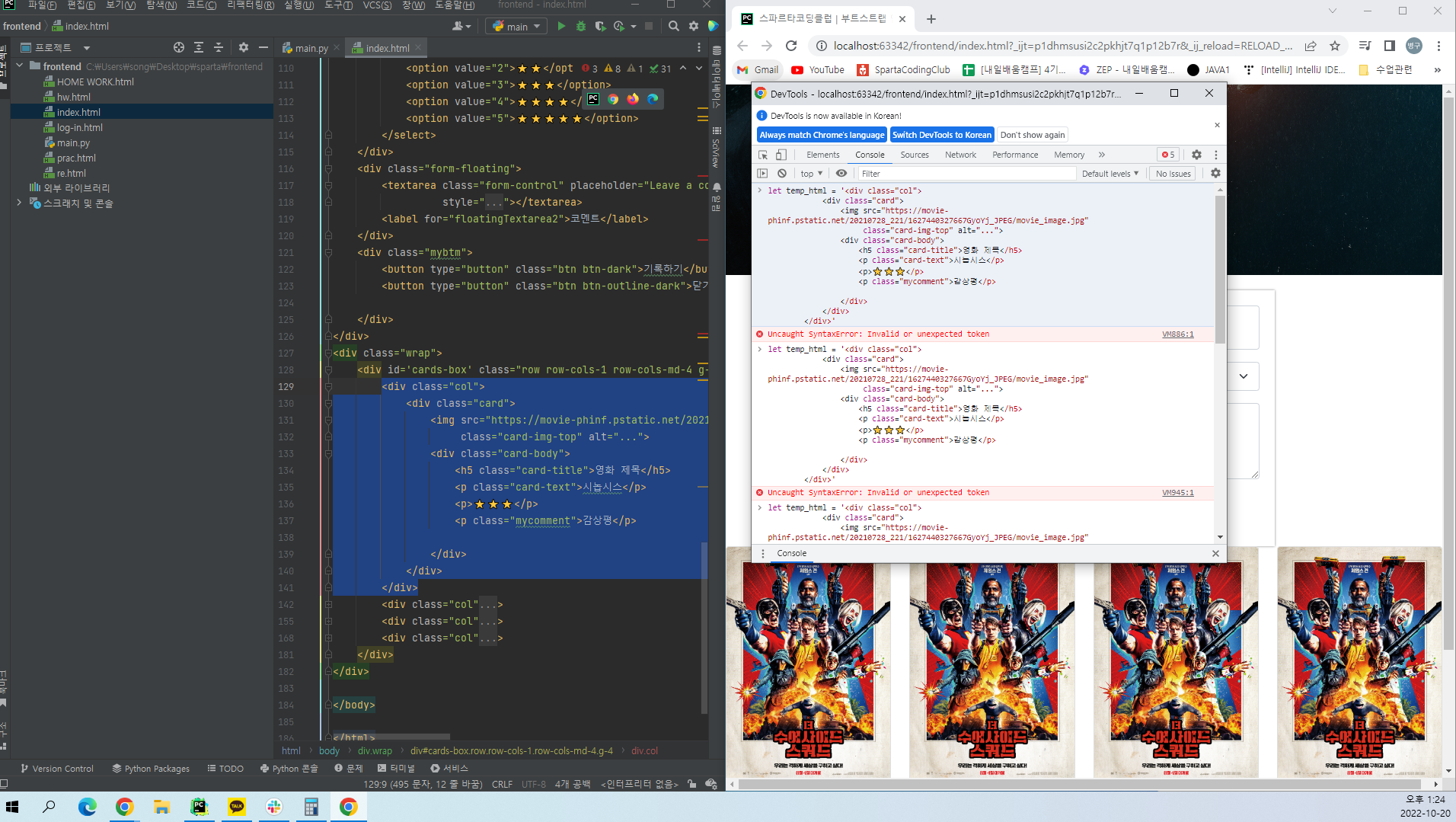Clear the DevTools console

[782, 174]
